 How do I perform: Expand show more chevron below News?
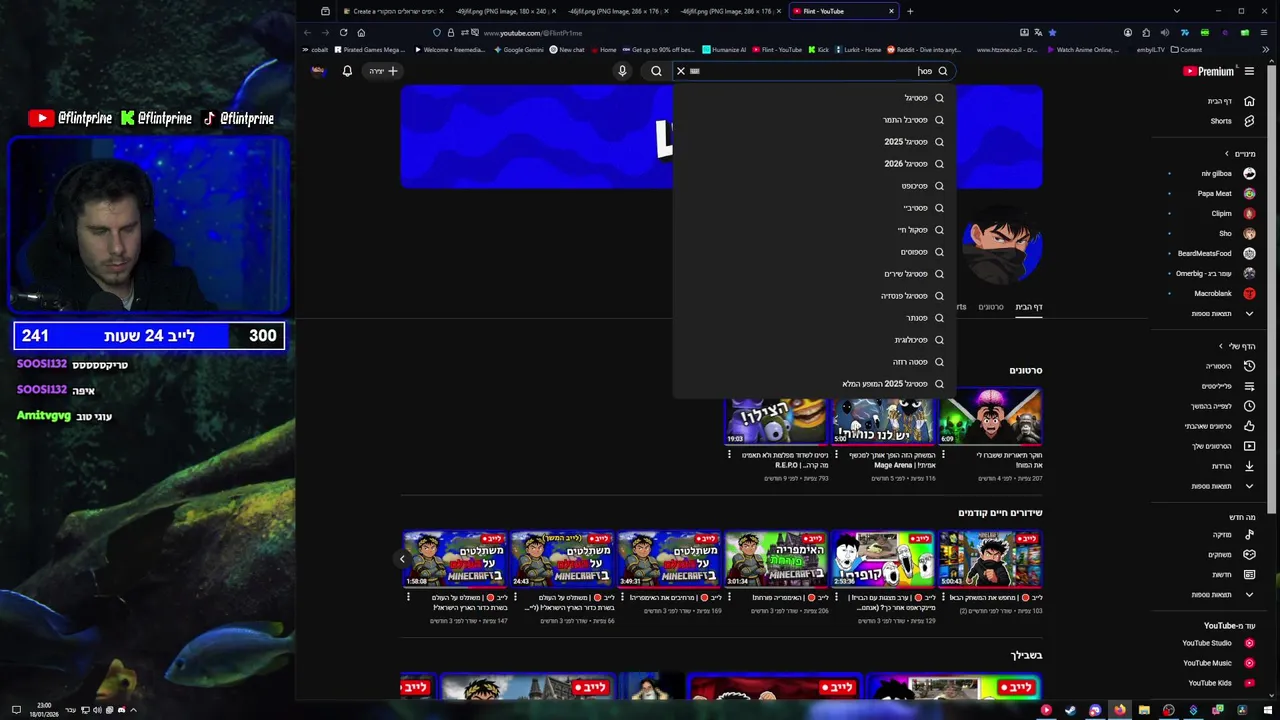tap(1249, 594)
